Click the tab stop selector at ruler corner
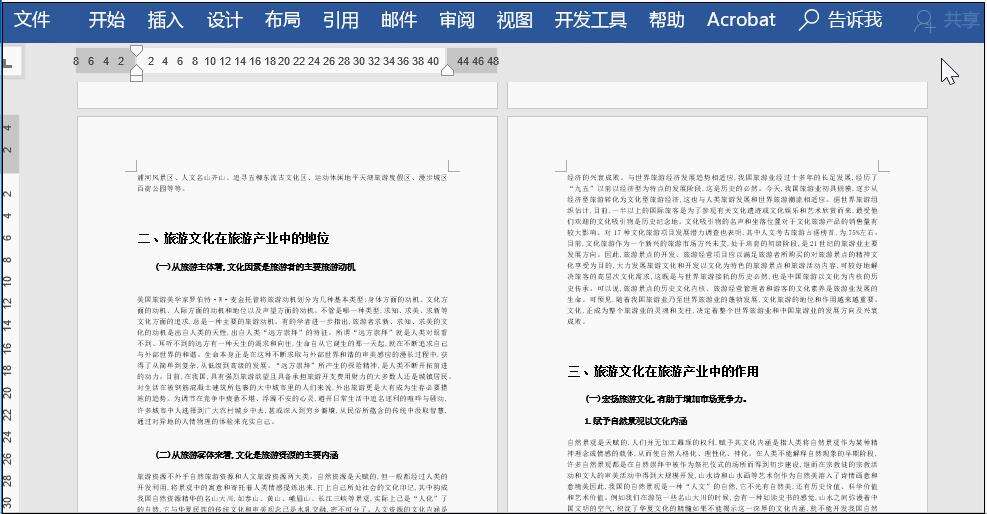 point(10,63)
